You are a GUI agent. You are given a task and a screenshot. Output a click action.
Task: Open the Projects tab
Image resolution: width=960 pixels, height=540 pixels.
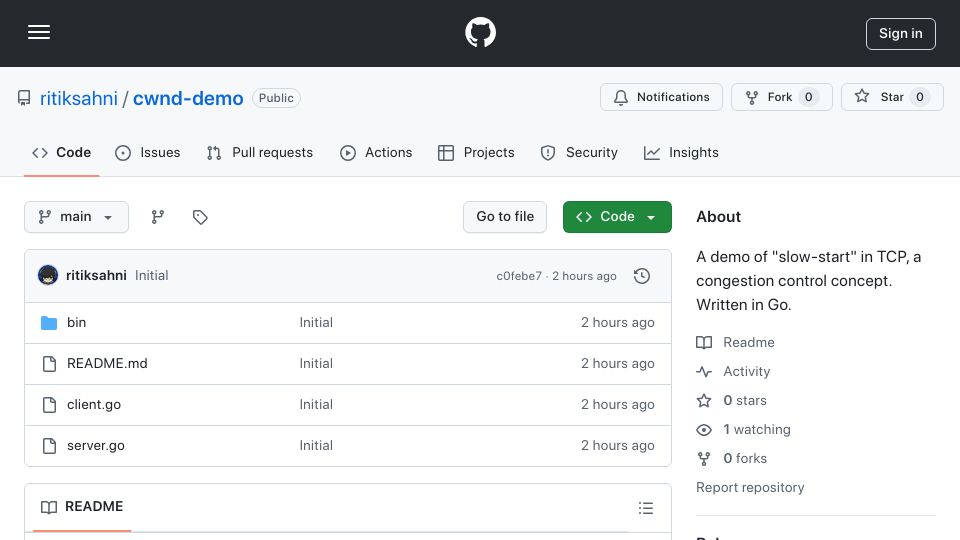coord(476,152)
